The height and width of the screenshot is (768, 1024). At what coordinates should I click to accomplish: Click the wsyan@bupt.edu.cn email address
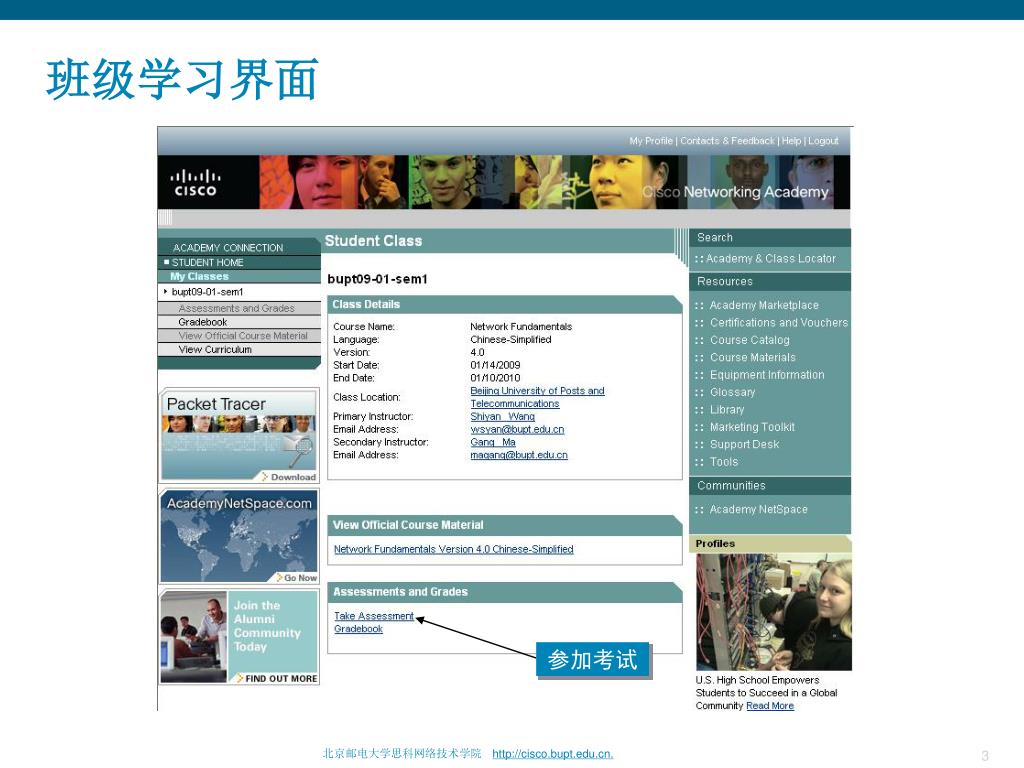517,429
